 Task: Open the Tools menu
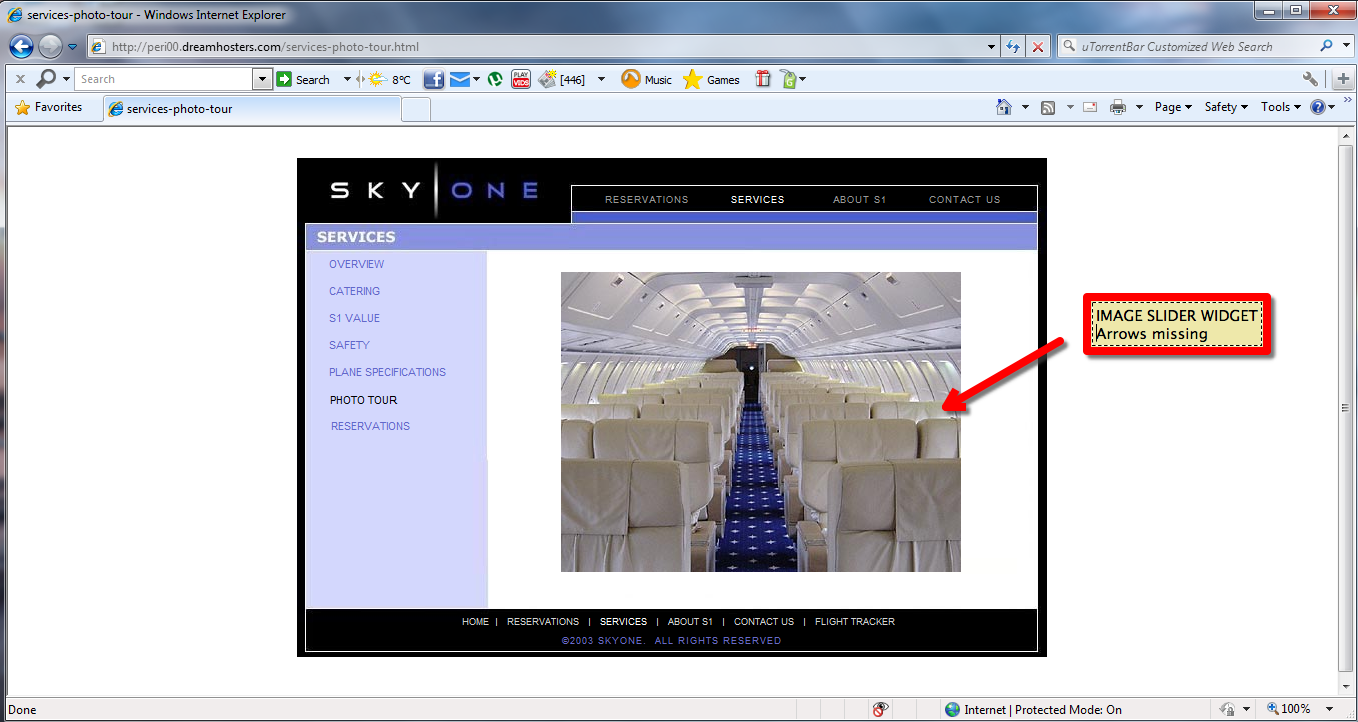1280,107
